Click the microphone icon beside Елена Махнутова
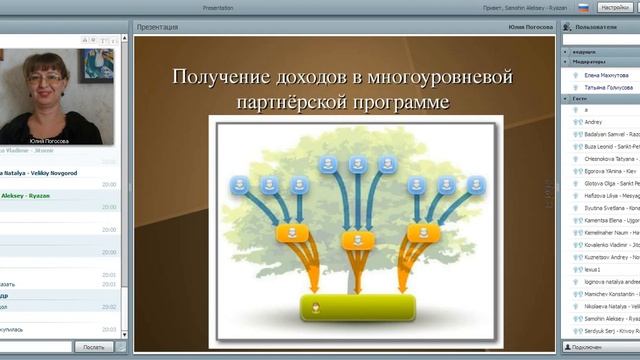This screenshot has height=360, width=640. (x=576, y=75)
